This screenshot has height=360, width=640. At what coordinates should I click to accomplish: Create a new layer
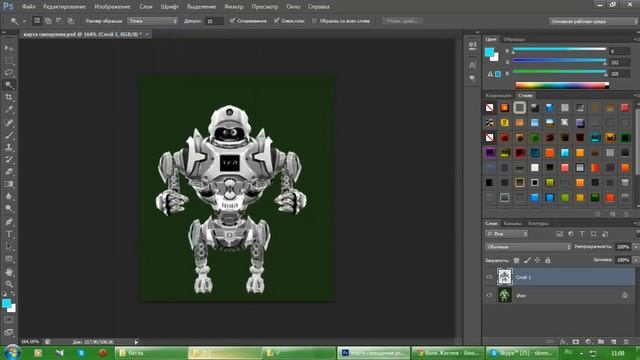pos(613,341)
